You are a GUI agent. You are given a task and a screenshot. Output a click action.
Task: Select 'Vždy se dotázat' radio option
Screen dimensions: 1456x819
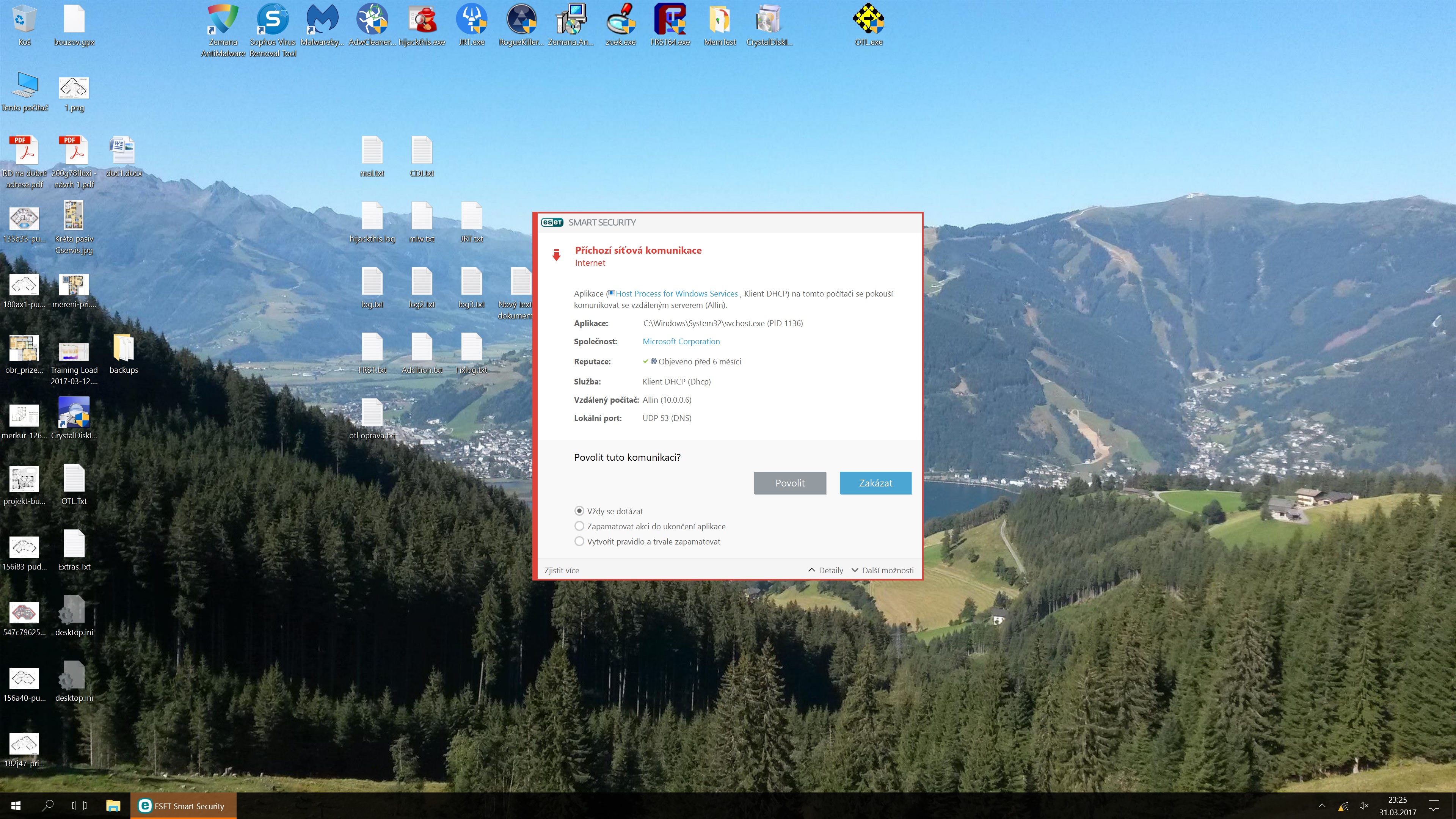[x=579, y=511]
